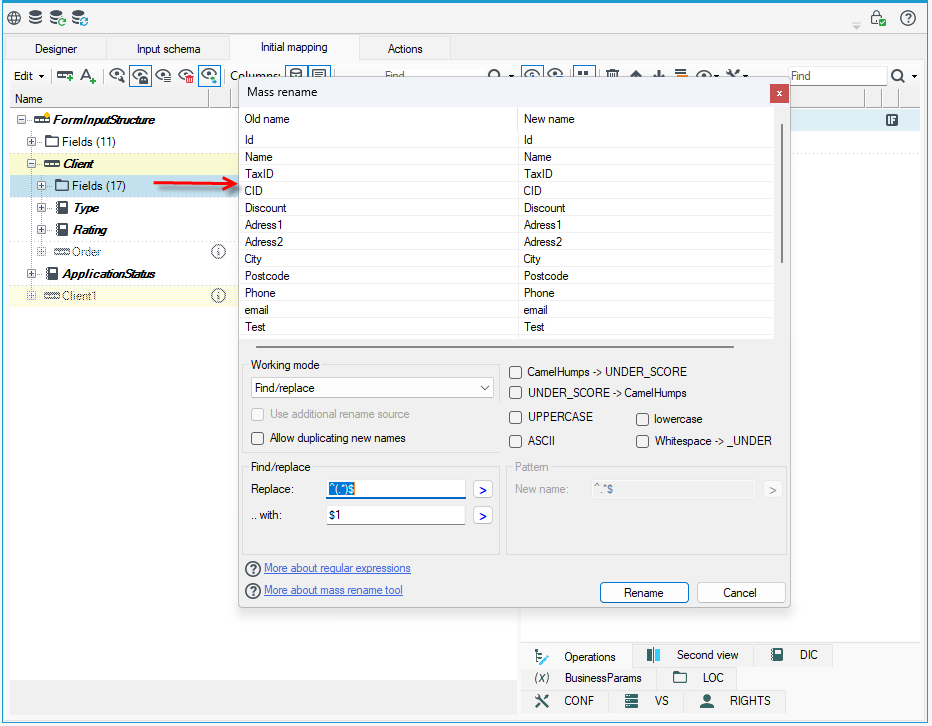Image resolution: width=932 pixels, height=726 pixels.
Task: Tick CamelHumps -> UNDER_SCORE option
Action: 515,372
